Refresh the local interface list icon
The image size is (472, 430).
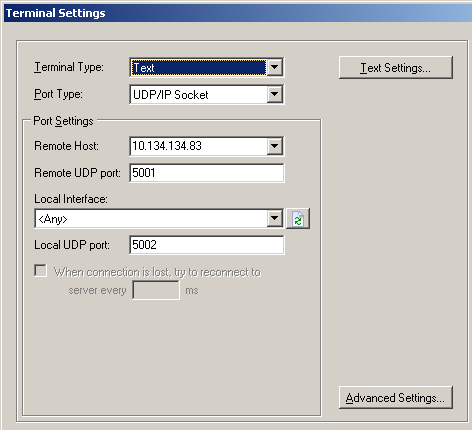298,219
